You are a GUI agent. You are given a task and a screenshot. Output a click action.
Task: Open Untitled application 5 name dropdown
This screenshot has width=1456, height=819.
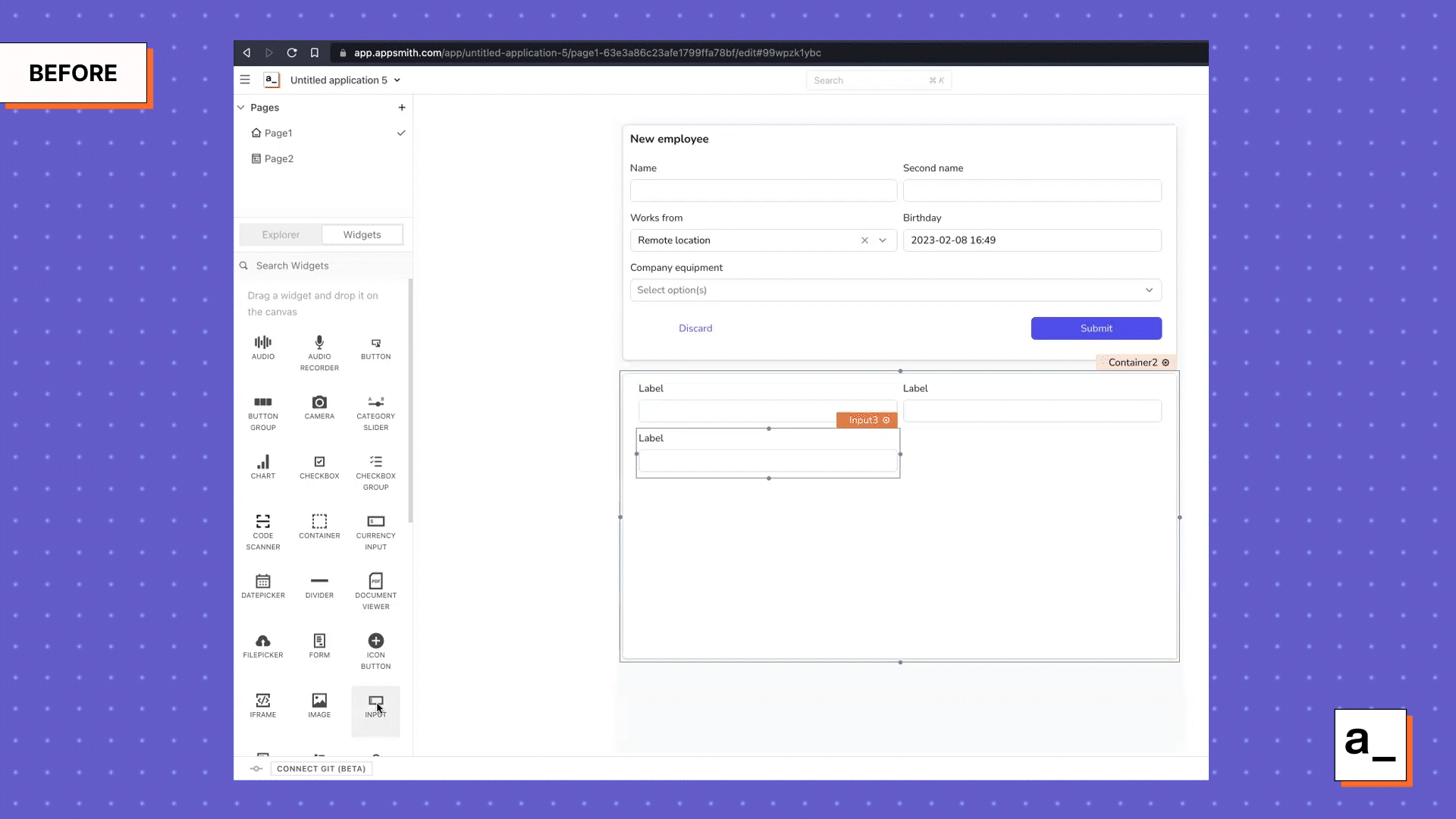pyautogui.click(x=397, y=80)
